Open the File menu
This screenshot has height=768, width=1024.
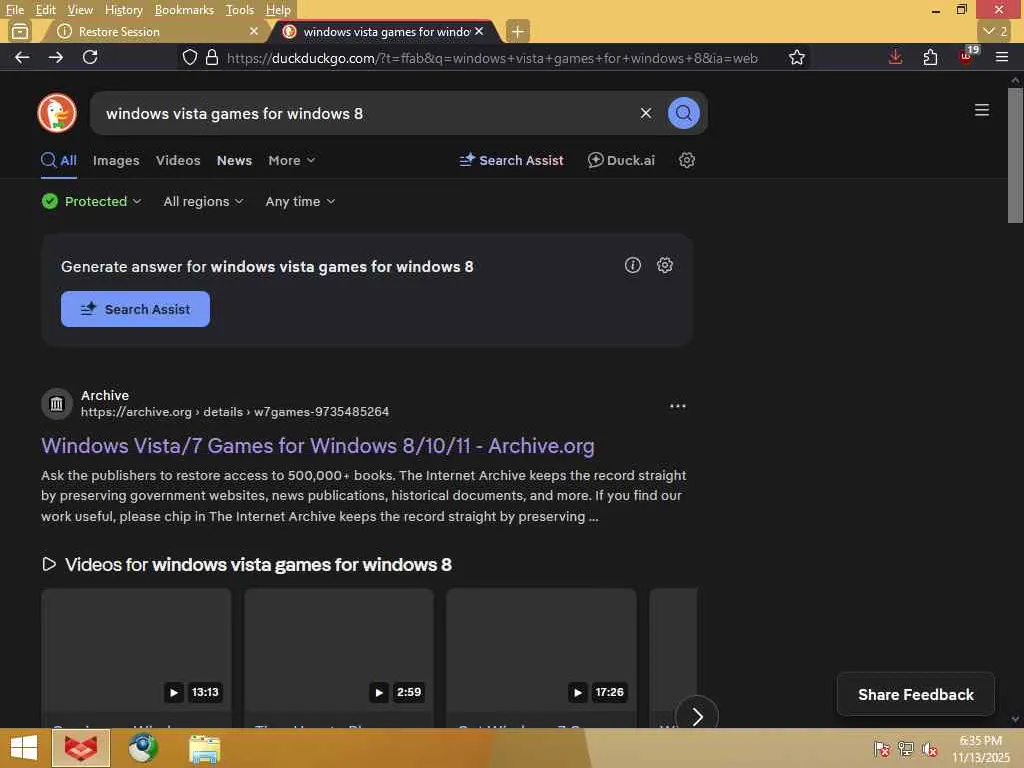click(14, 10)
